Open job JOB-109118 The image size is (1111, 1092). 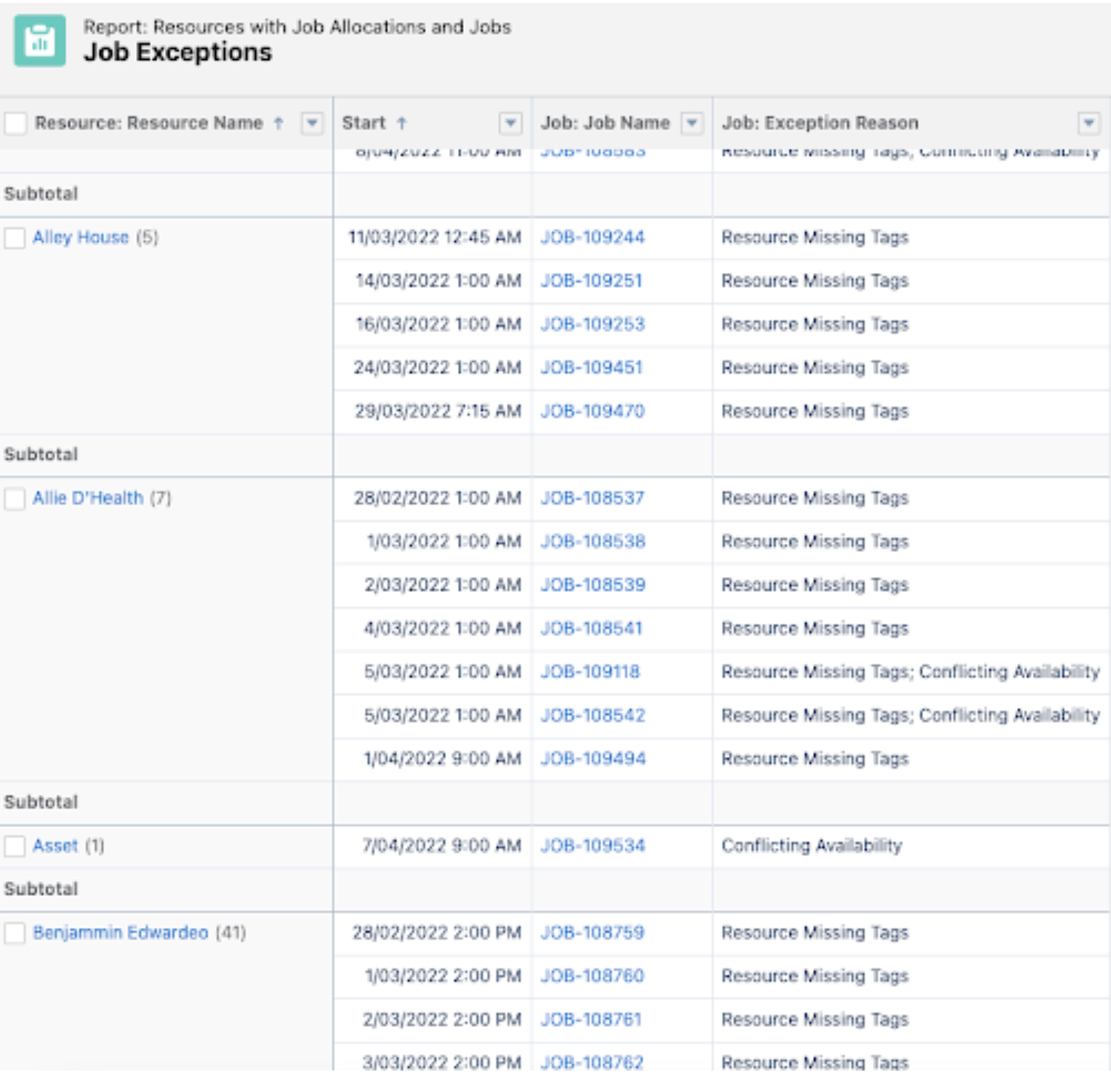590,672
